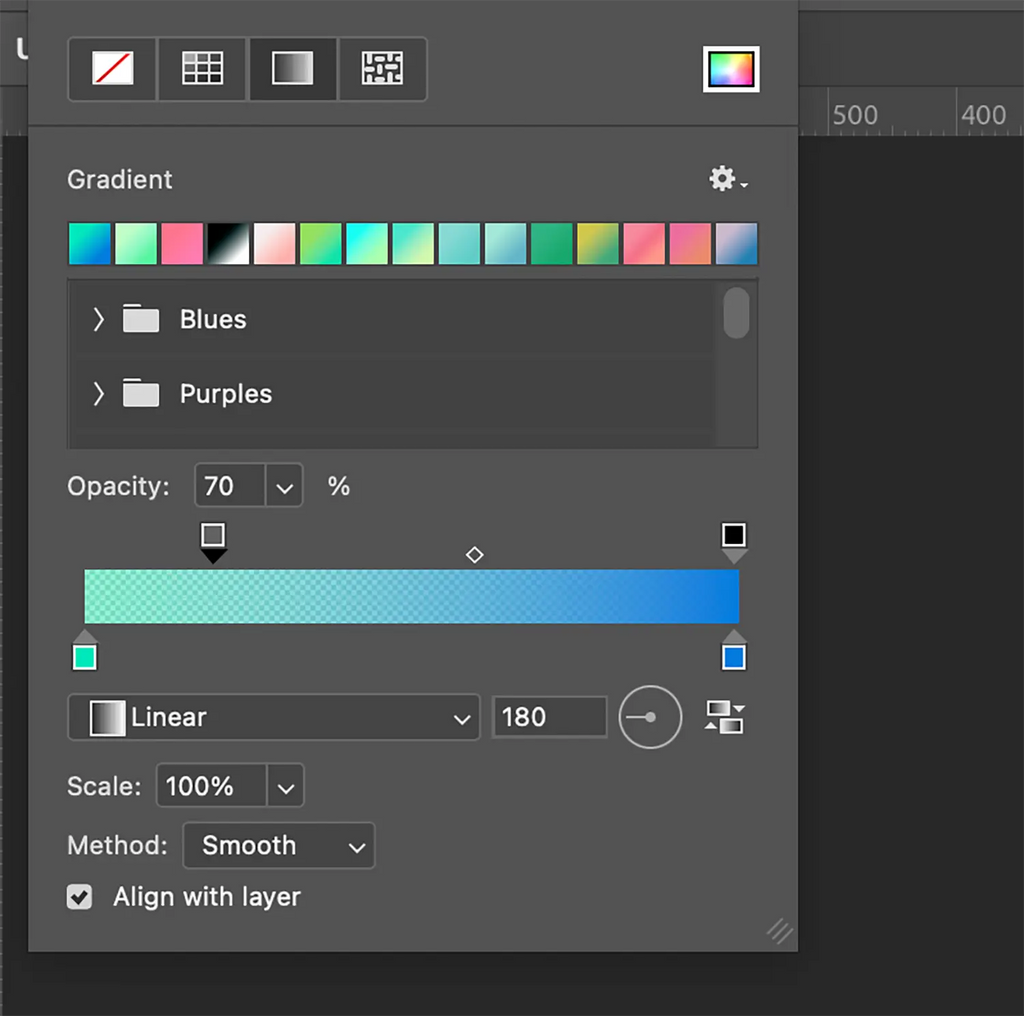Image resolution: width=1024 pixels, height=1016 pixels.
Task: Click the gradient list scrollbar thumb
Action: tap(737, 313)
